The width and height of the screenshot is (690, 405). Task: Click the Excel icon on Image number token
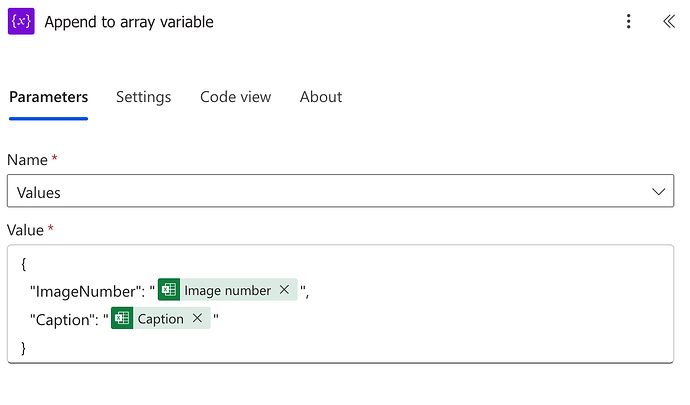click(169, 290)
